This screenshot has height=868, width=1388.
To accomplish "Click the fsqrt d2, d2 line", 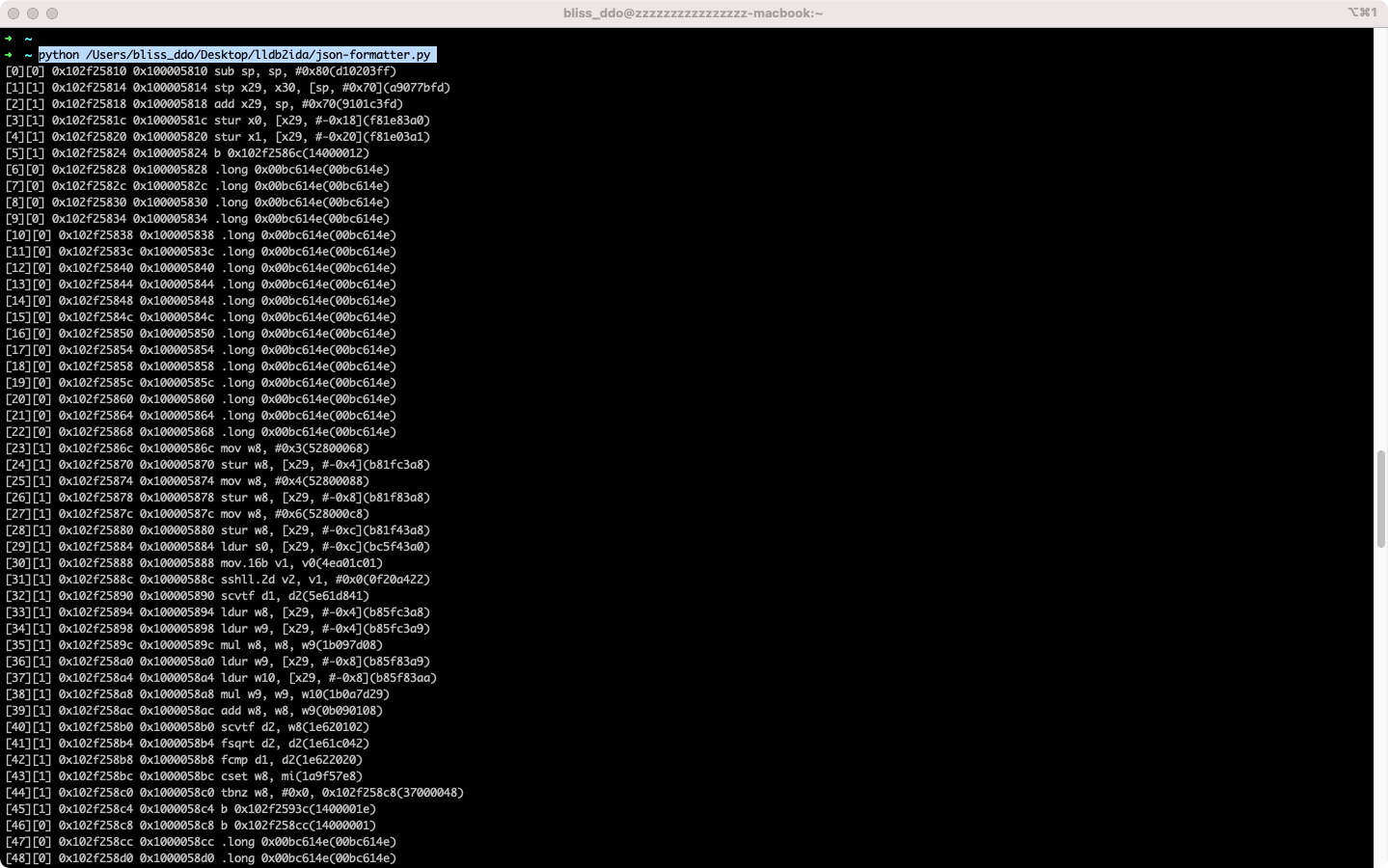I will pyautogui.click(x=187, y=744).
